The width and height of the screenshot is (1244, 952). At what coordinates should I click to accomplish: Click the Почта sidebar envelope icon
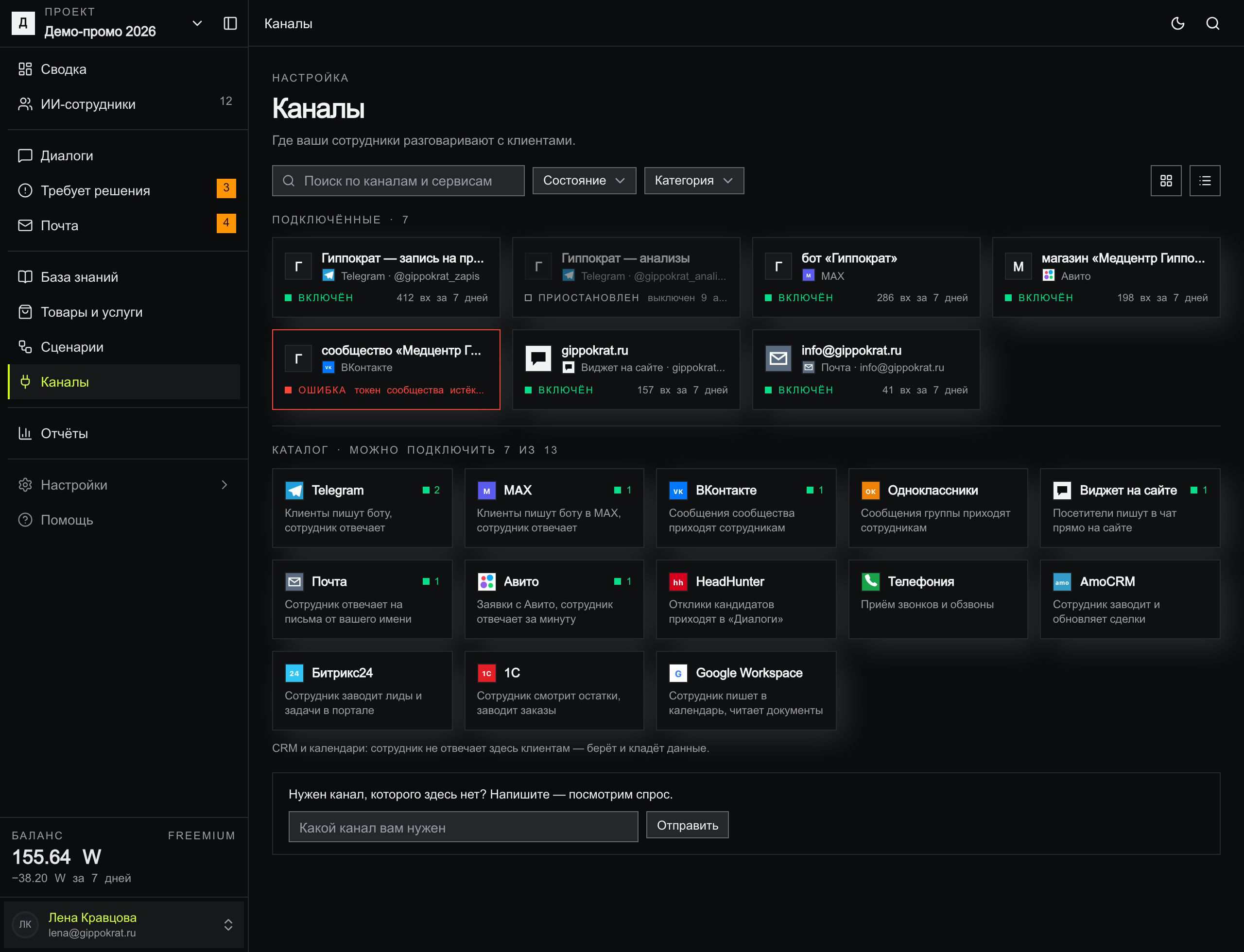pos(26,225)
